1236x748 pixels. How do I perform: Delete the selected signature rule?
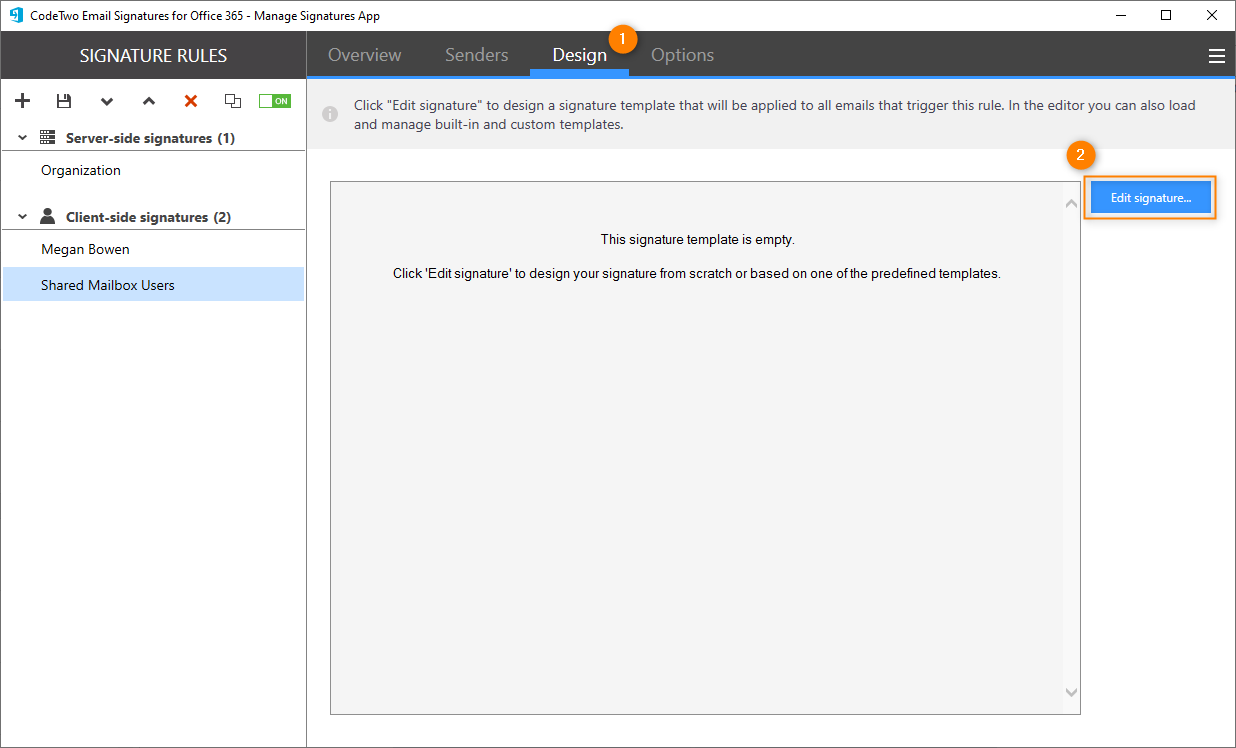coord(190,100)
